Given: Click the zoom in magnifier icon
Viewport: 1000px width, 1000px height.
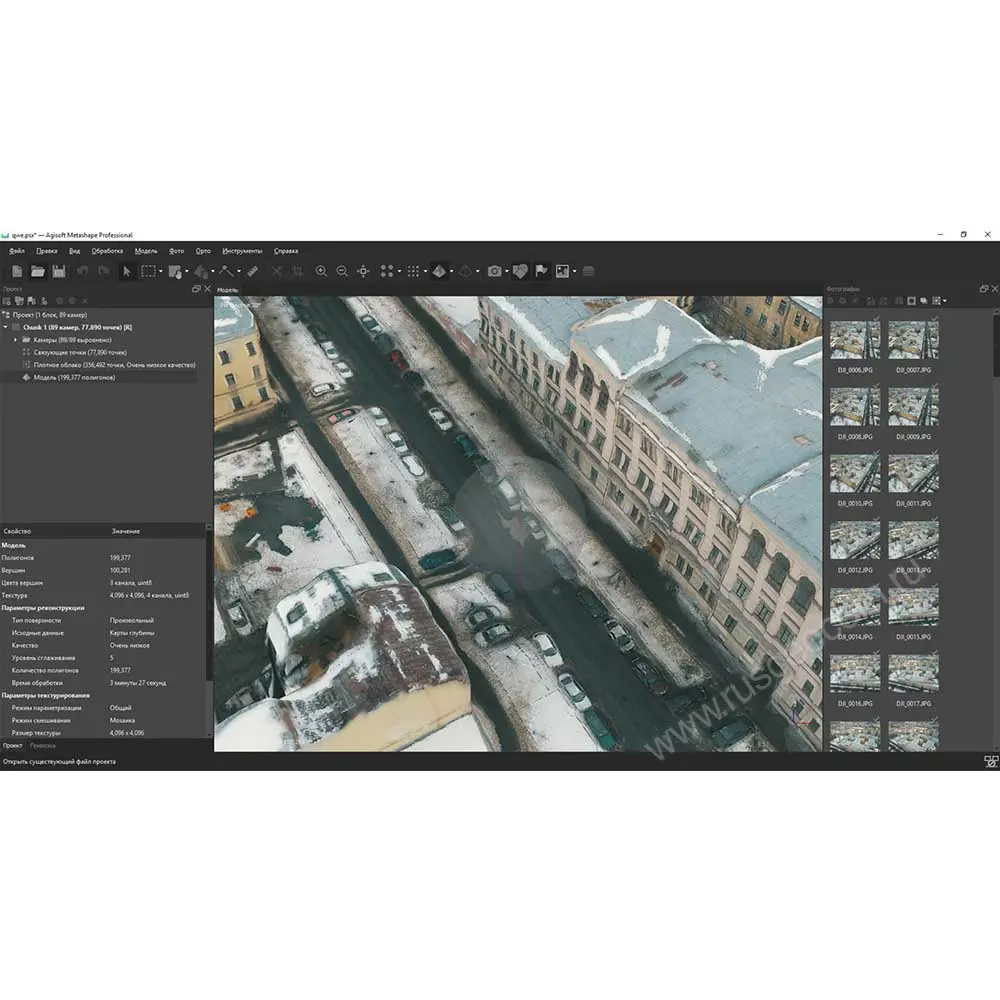Looking at the screenshot, I should point(321,271).
